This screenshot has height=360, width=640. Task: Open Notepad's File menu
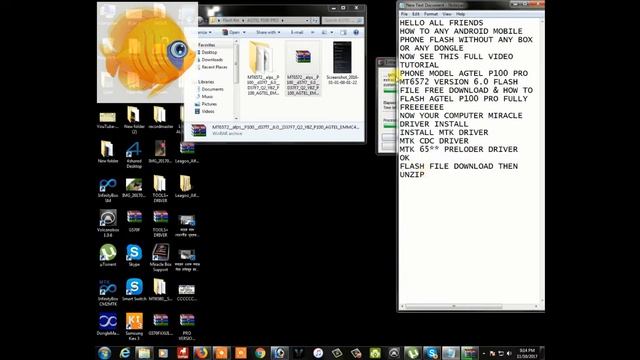404,14
